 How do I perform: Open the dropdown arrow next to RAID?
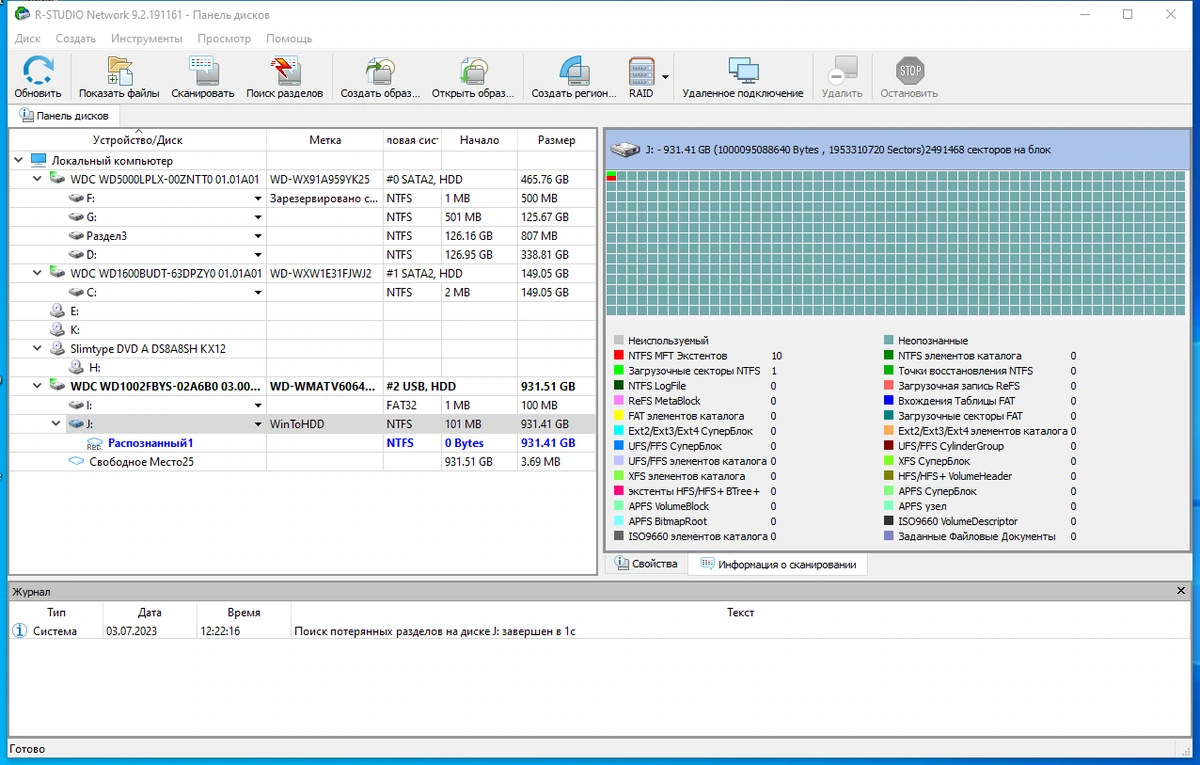[665, 76]
